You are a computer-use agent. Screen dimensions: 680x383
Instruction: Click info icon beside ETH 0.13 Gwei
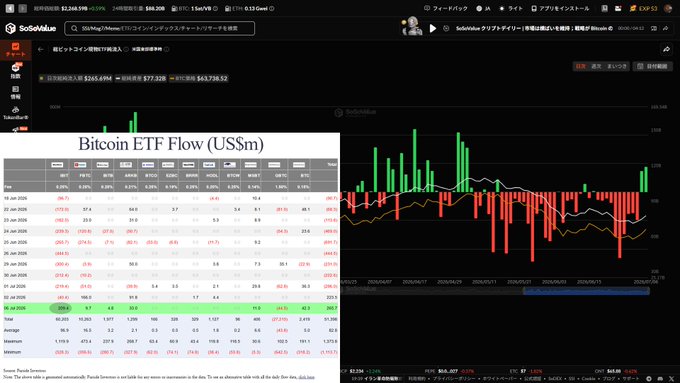[272, 8]
